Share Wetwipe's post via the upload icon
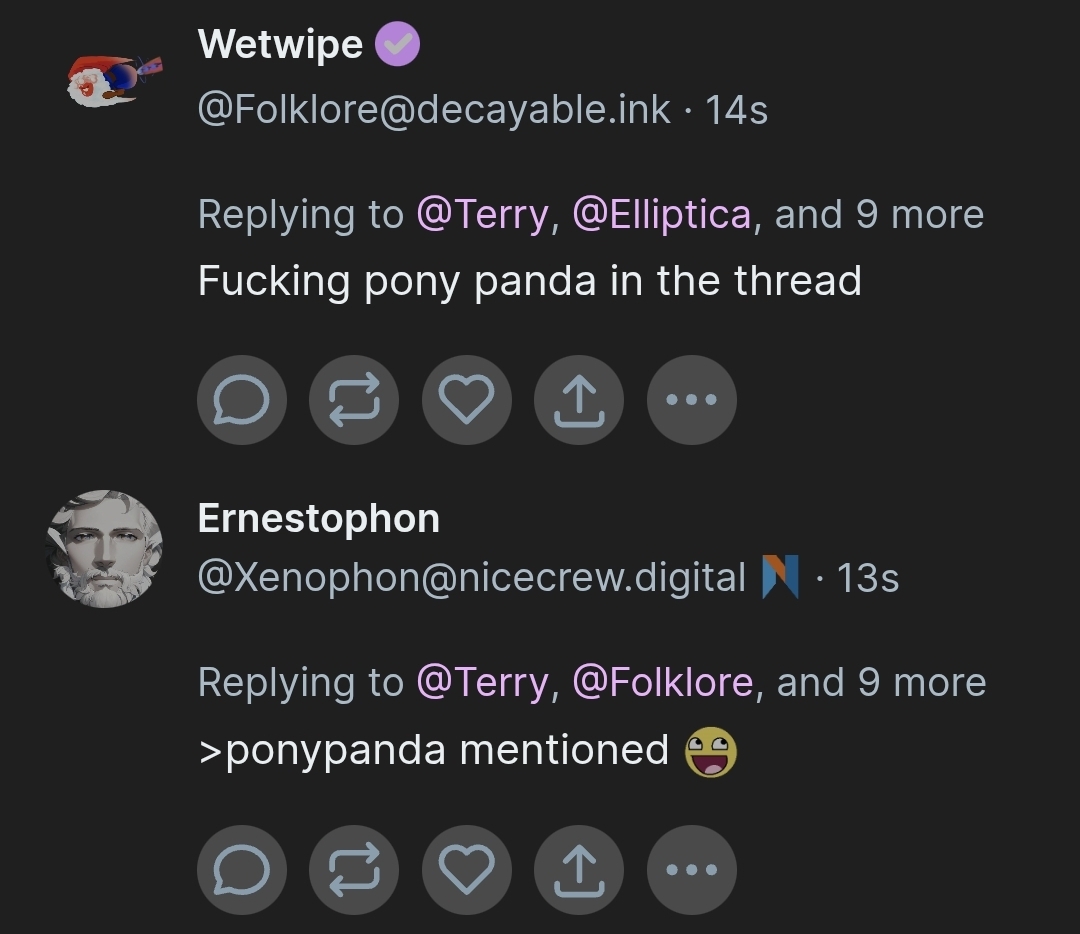1080x934 pixels. point(578,399)
